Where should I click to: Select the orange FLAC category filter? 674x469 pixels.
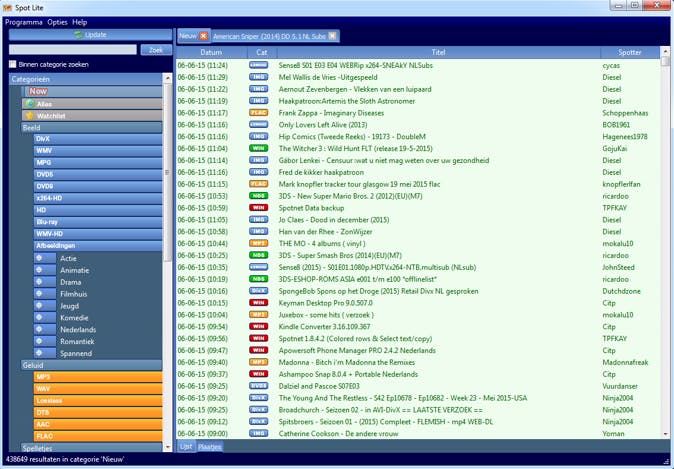click(x=98, y=436)
